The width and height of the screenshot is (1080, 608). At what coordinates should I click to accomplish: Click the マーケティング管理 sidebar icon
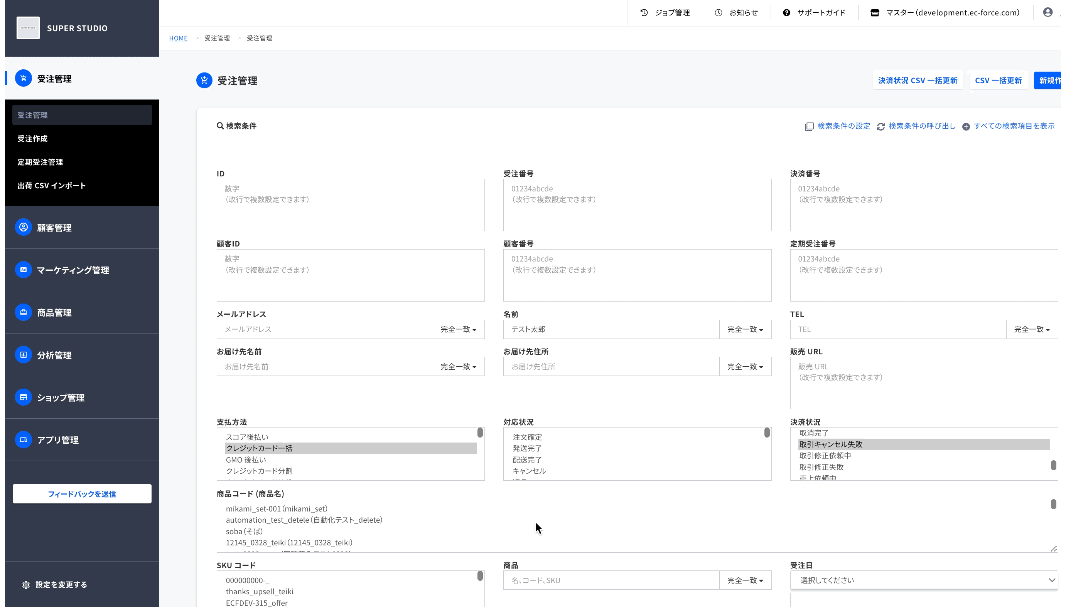tap(23, 270)
